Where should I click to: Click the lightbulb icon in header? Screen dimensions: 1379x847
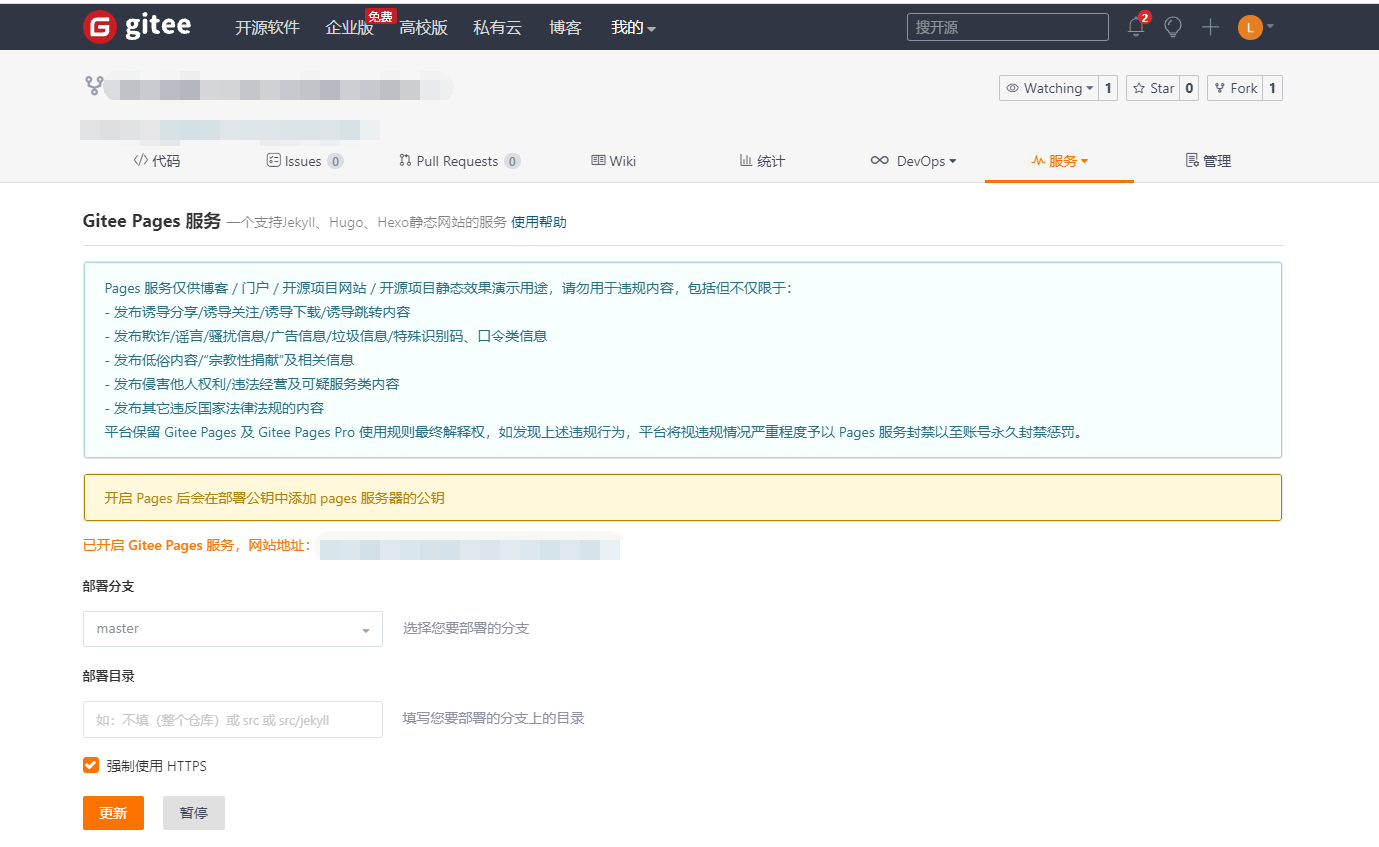click(x=1173, y=27)
